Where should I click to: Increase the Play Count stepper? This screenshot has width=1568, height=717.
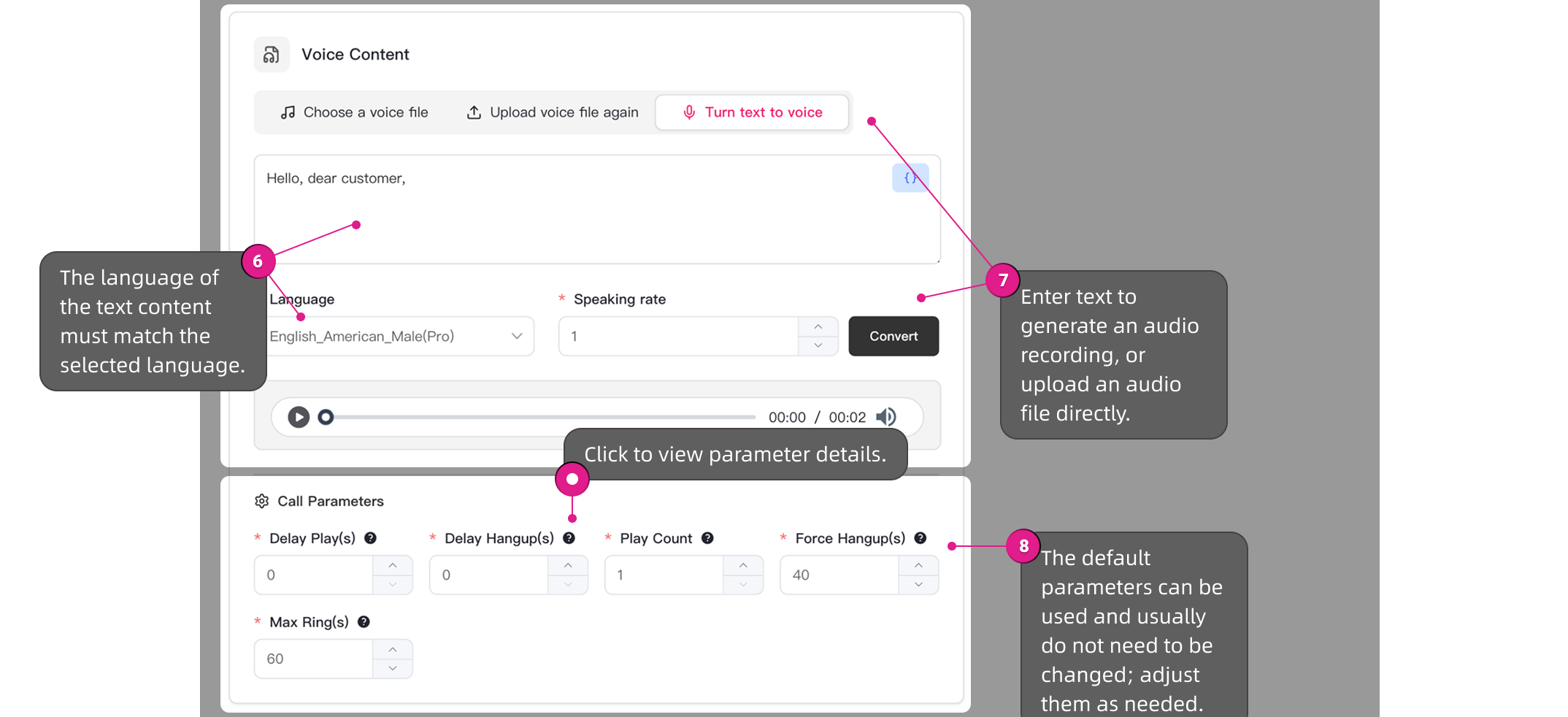[743, 566]
